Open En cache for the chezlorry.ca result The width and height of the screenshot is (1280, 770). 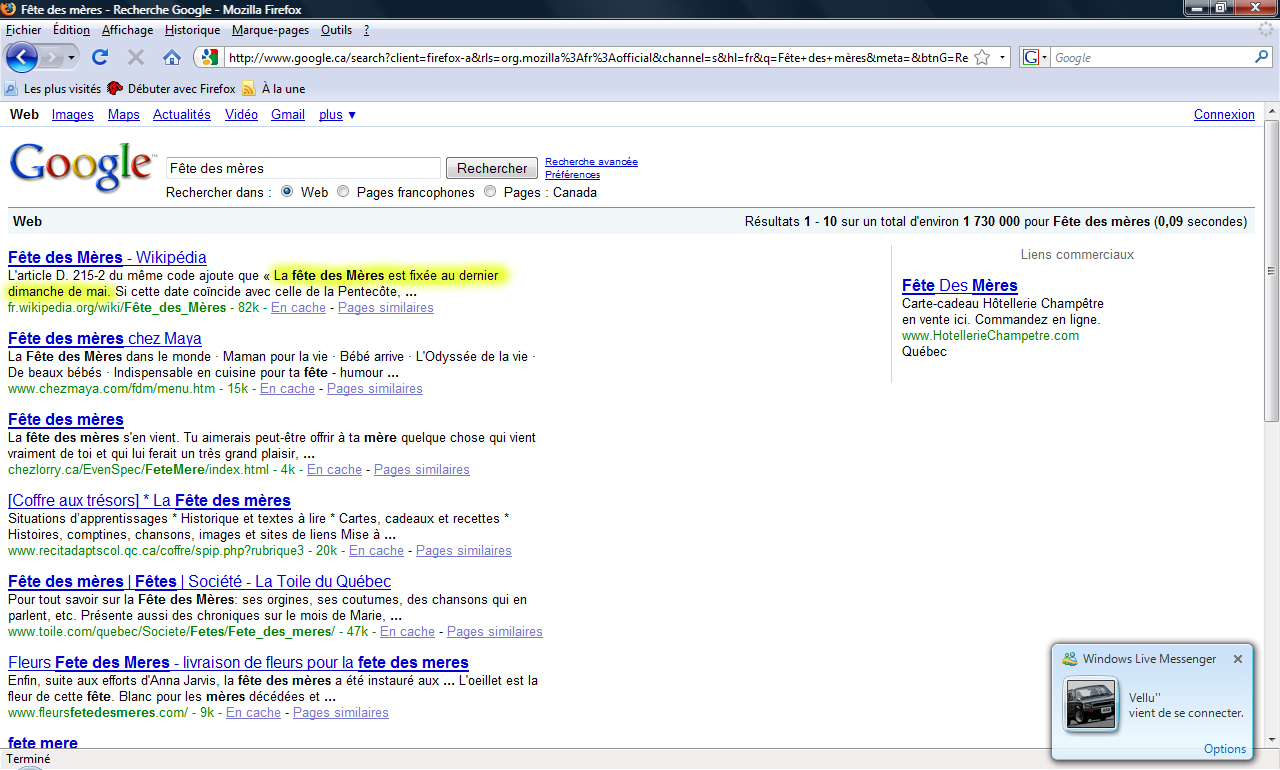334,470
